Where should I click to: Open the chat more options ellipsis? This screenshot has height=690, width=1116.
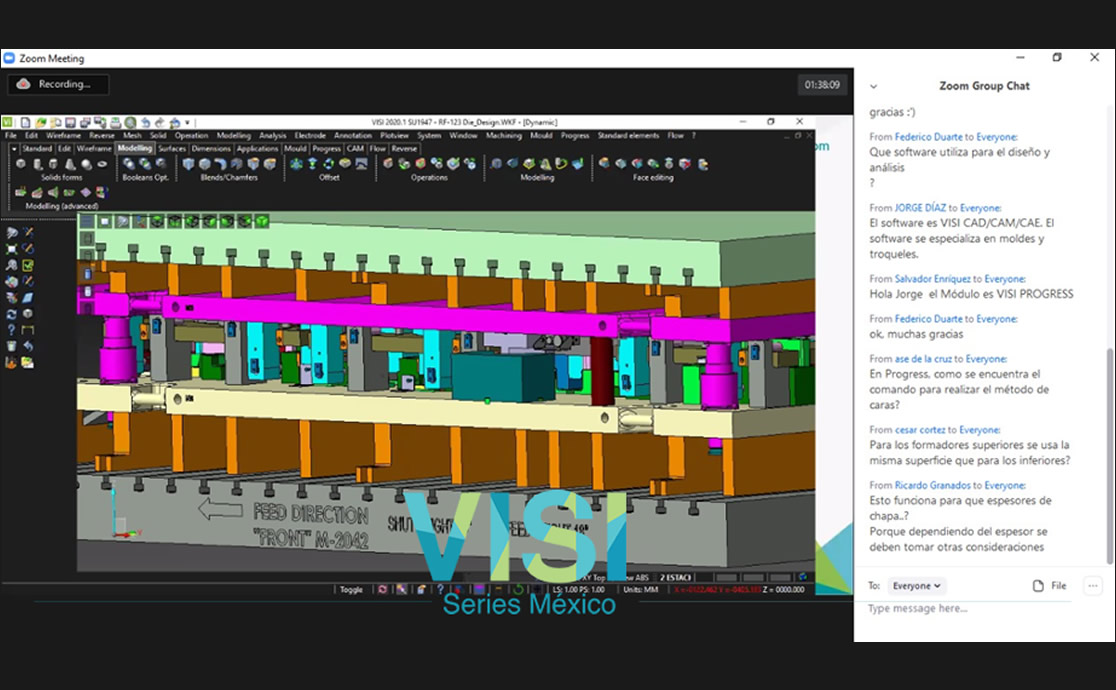tap(1093, 585)
